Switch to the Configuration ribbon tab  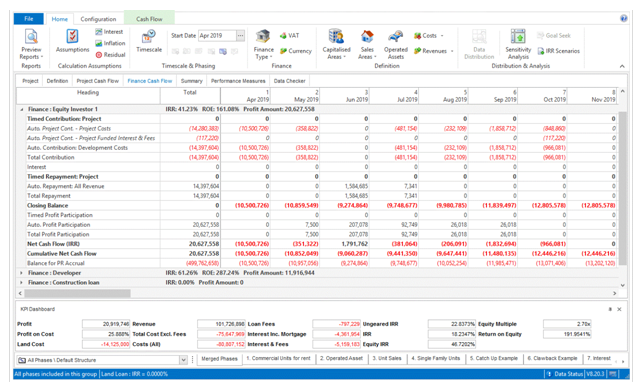coord(98,19)
